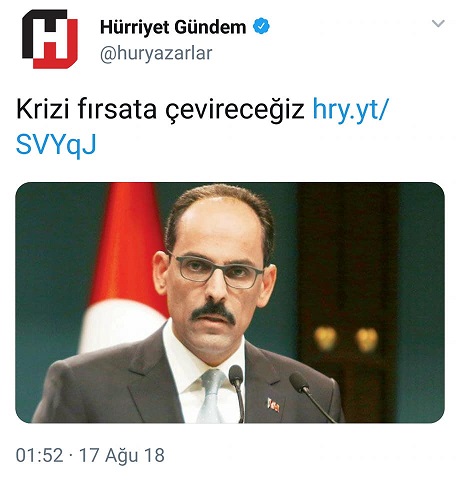This screenshot has width=460, height=480.
Task: Click the right-side microphone in the photo
Action: coord(310,395)
